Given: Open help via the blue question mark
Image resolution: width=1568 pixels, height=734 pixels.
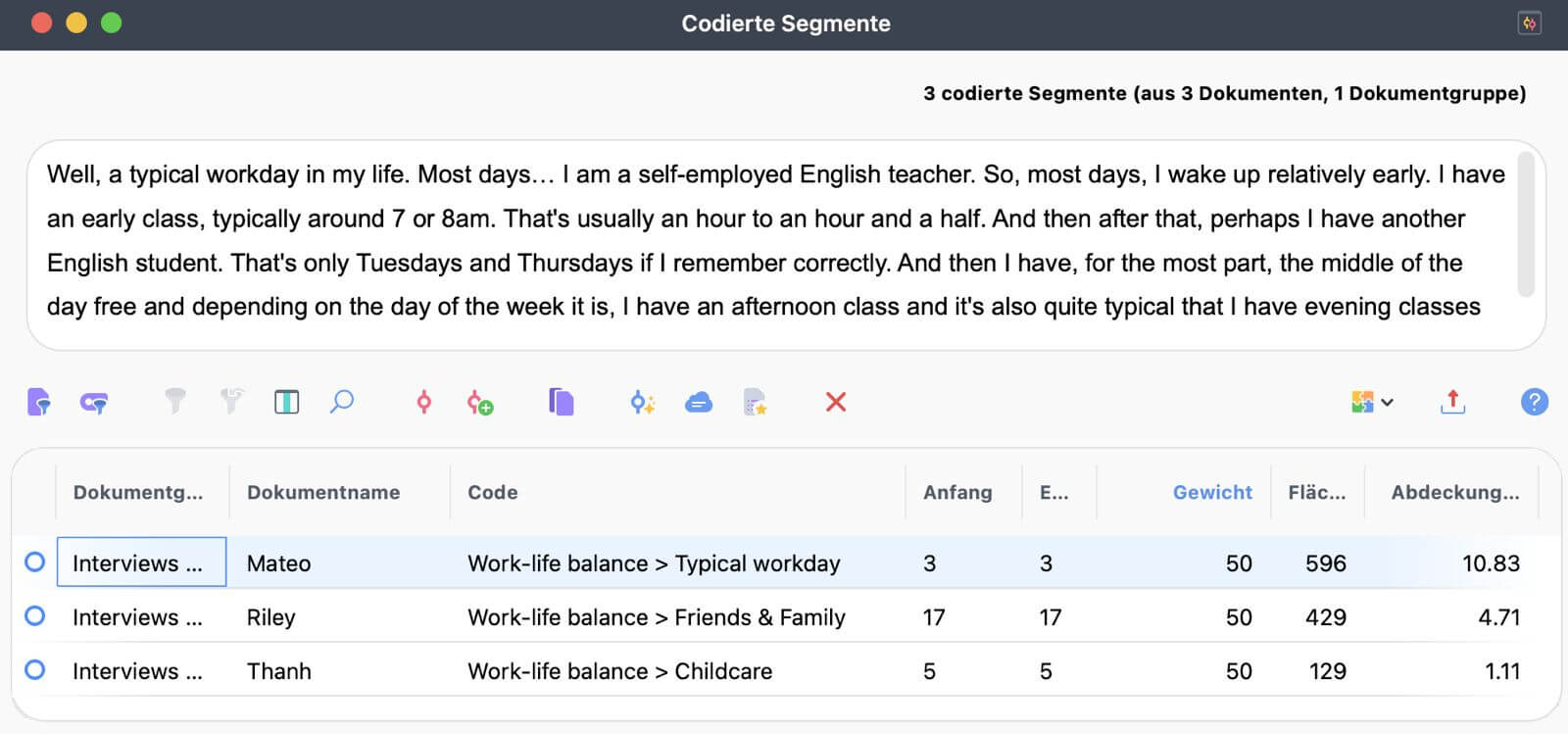Looking at the screenshot, I should [x=1534, y=402].
